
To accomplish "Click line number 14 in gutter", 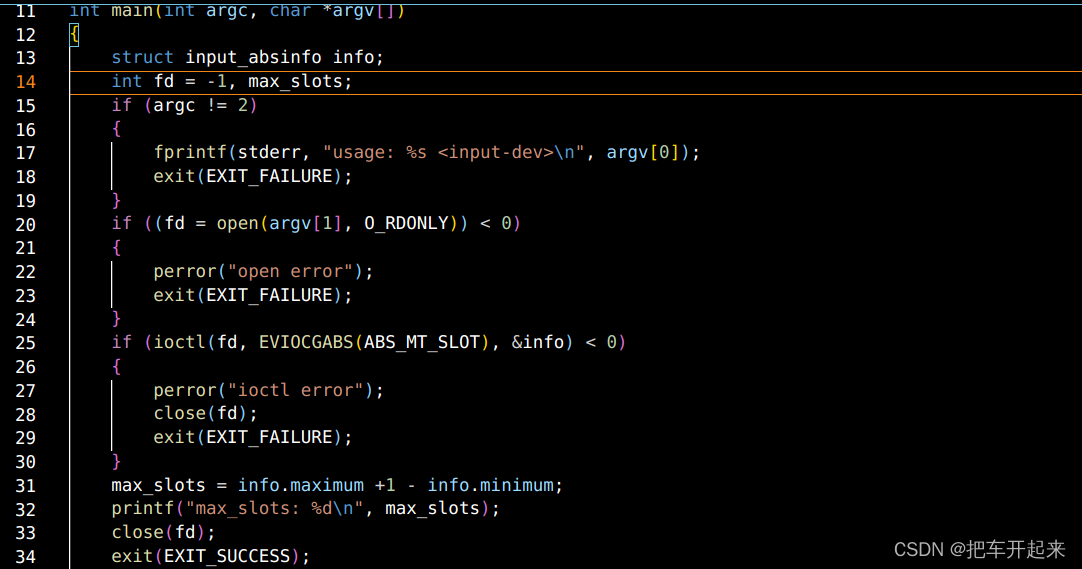I will [26, 81].
